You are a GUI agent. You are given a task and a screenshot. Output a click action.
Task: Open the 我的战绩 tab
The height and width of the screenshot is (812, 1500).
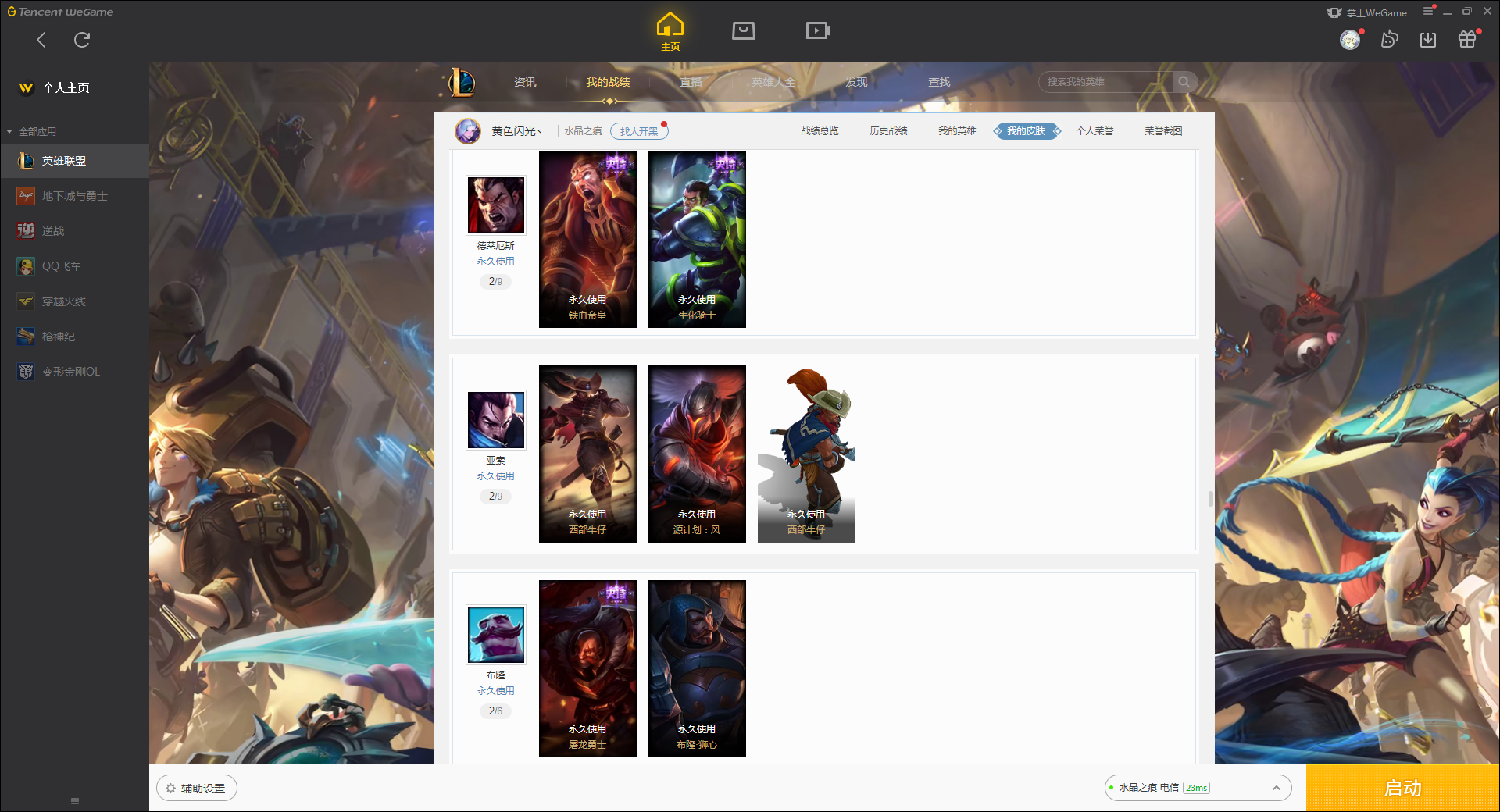pos(608,82)
